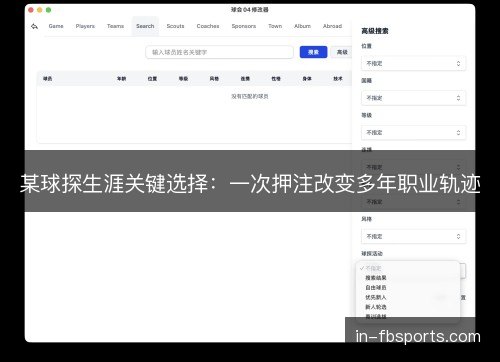The width and height of the screenshot is (500, 362).
Task: Open the 风格 dropdown in advanced search
Action: pos(413,236)
